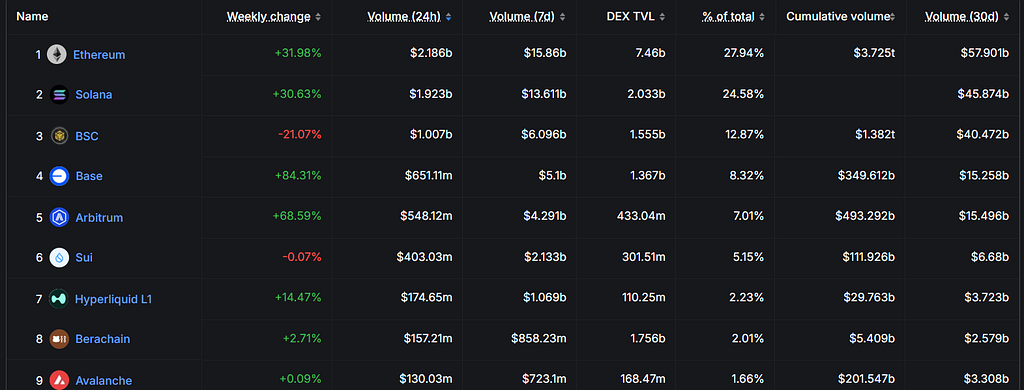Select the $57.901b 30d volume cell
The width and height of the screenshot is (1024, 390).
984,54
